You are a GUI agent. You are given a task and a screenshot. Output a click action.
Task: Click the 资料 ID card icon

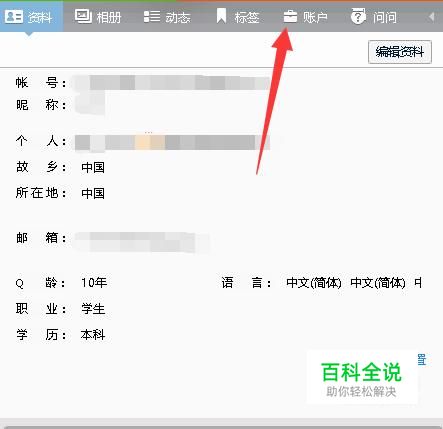pyautogui.click(x=14, y=17)
